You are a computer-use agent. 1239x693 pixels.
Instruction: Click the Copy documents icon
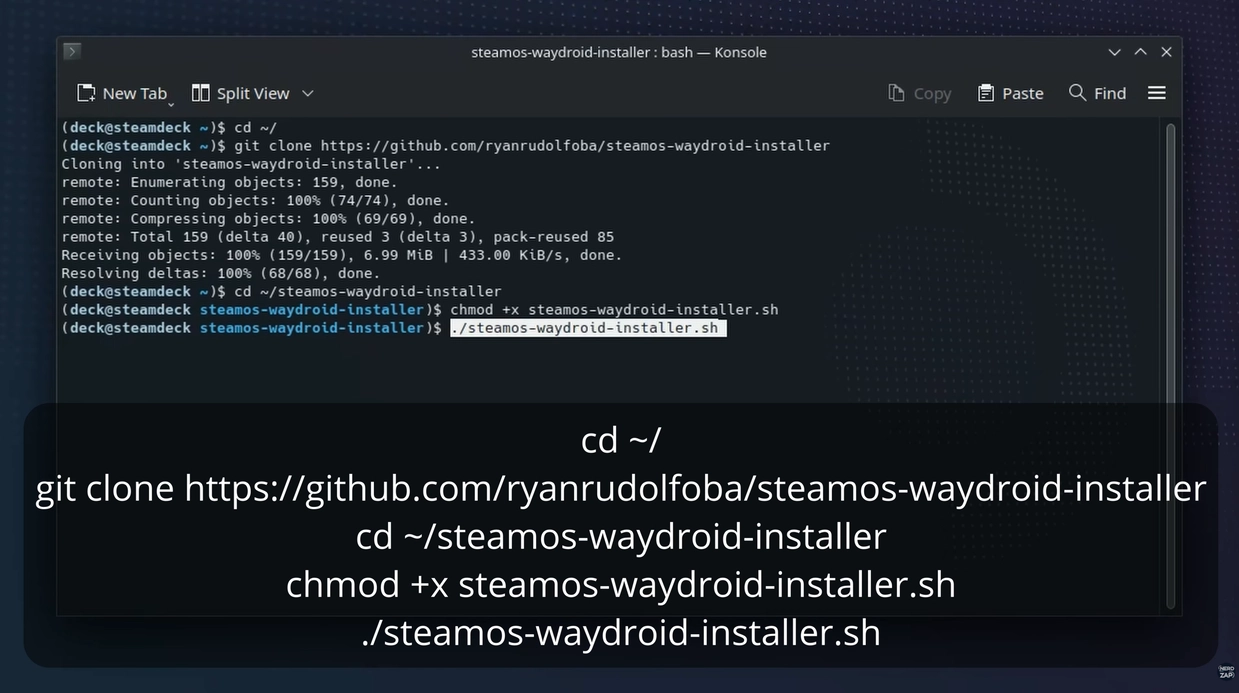(x=896, y=93)
